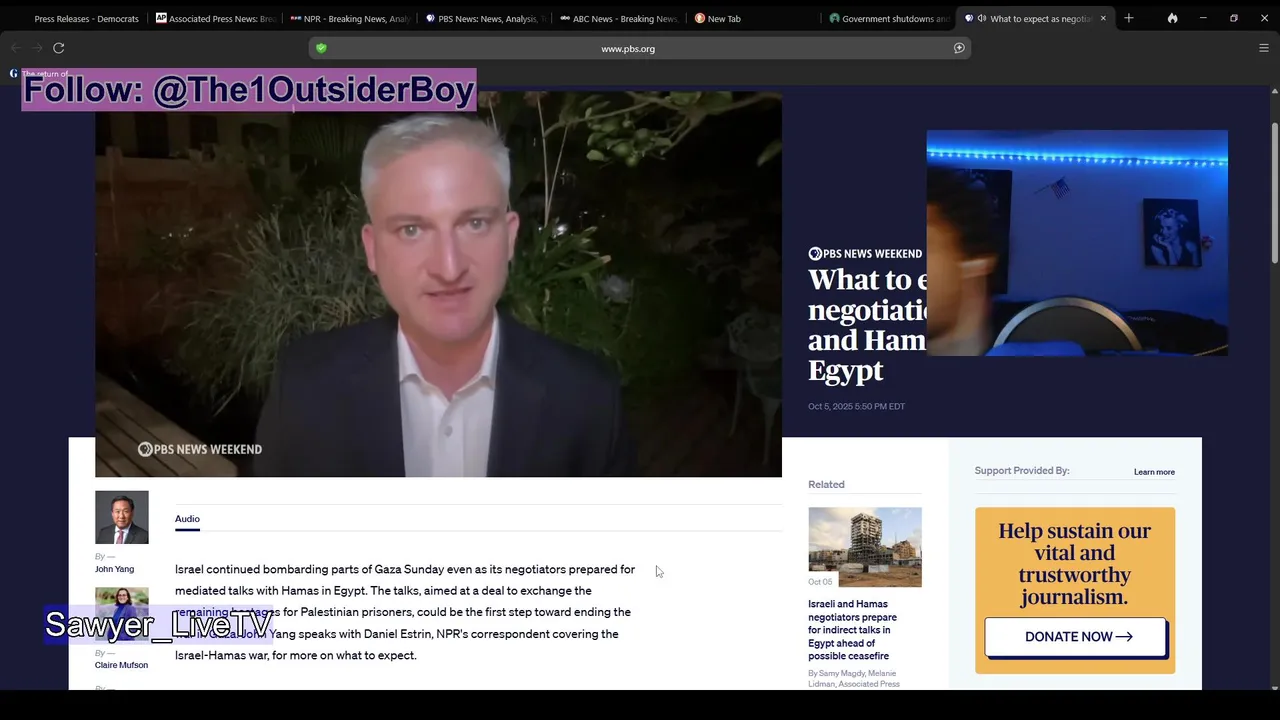
Task: Switch to the Press Releases - Democrats tab
Action: click(86, 18)
